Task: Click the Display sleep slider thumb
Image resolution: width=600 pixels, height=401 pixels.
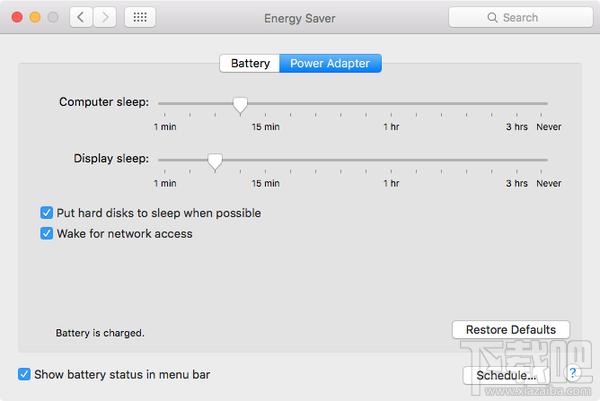Action: [215, 161]
